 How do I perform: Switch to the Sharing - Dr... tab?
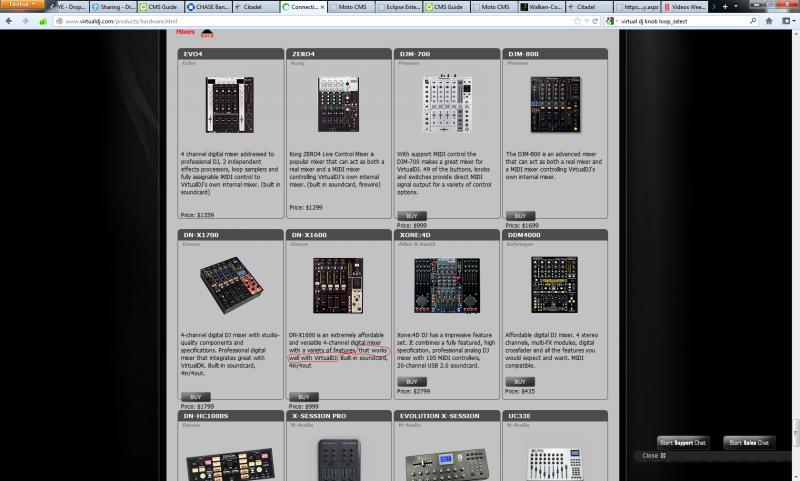(113, 7)
